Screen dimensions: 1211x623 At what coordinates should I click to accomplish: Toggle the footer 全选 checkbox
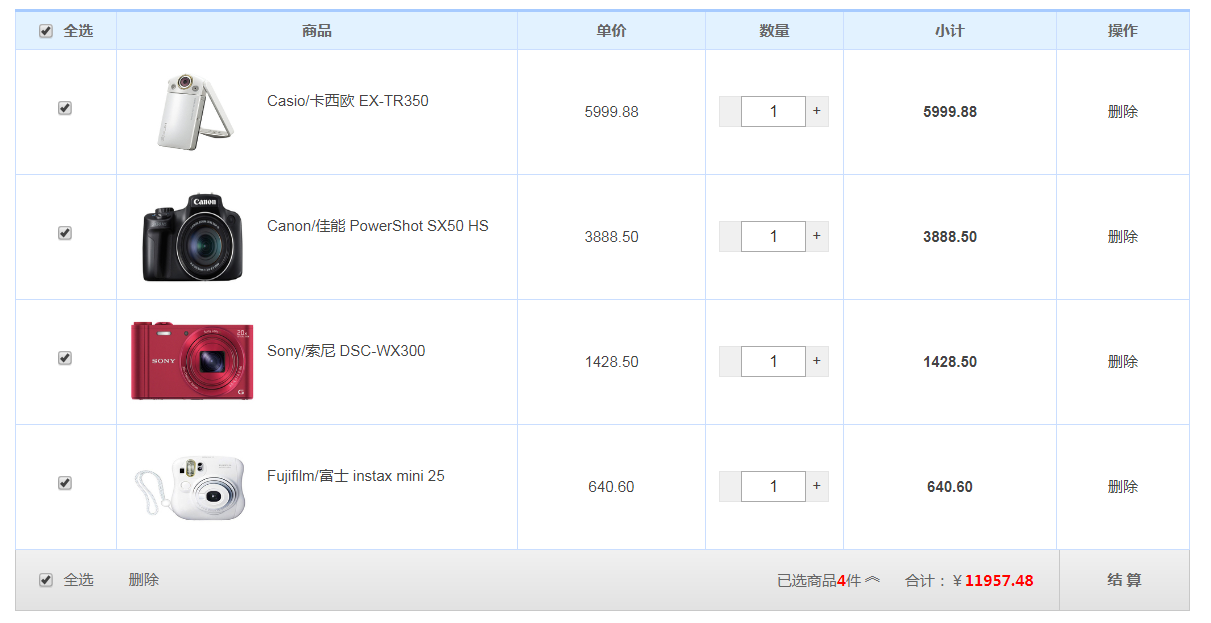[x=45, y=580]
